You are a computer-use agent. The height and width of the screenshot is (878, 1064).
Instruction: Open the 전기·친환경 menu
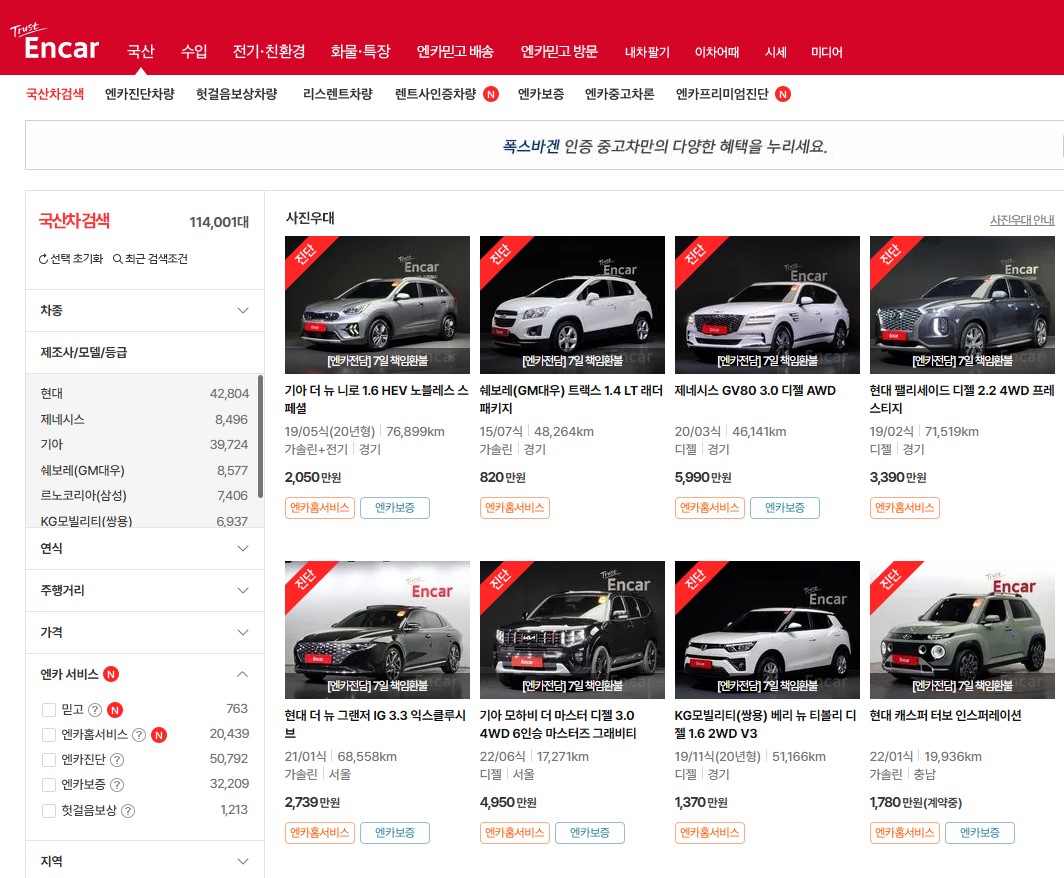[269, 52]
